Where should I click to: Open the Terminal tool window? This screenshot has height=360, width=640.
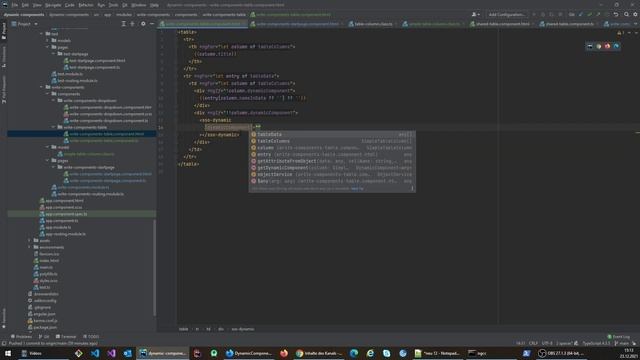[66, 337]
